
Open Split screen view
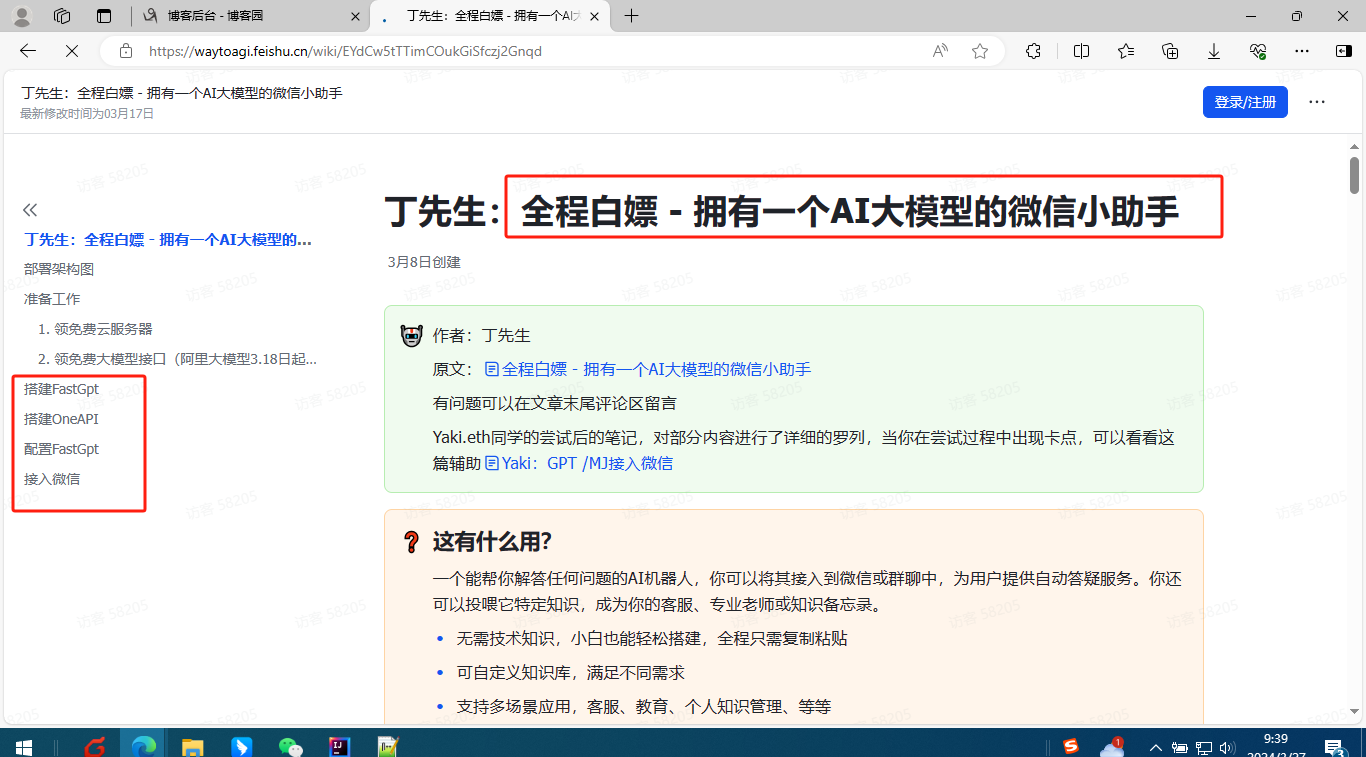1081,51
